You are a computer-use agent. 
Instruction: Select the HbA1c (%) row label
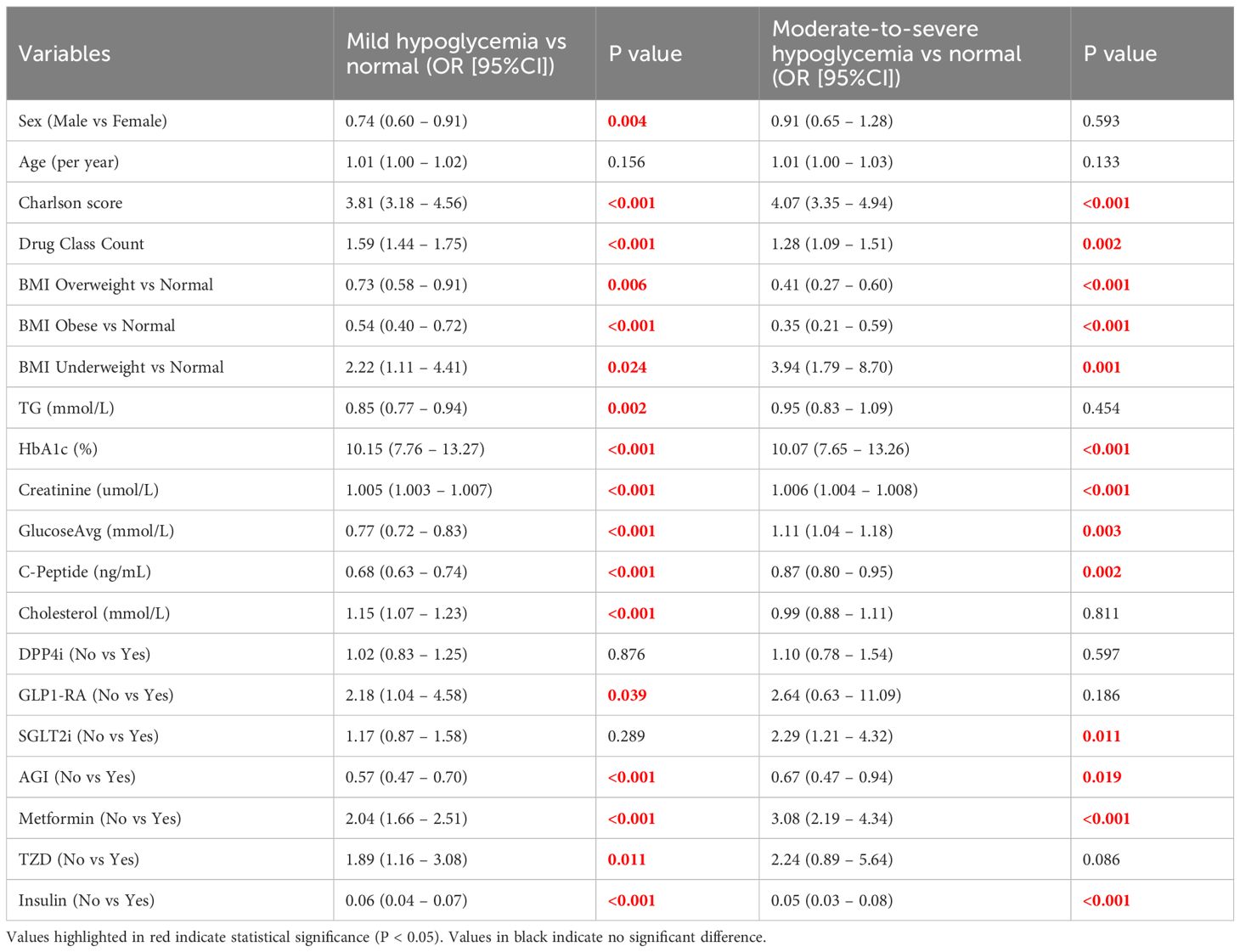tap(58, 448)
